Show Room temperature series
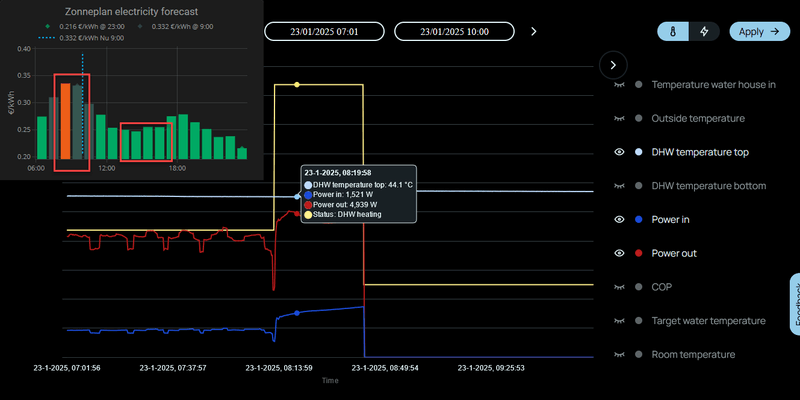Image resolution: width=800 pixels, height=400 pixels. 619,355
